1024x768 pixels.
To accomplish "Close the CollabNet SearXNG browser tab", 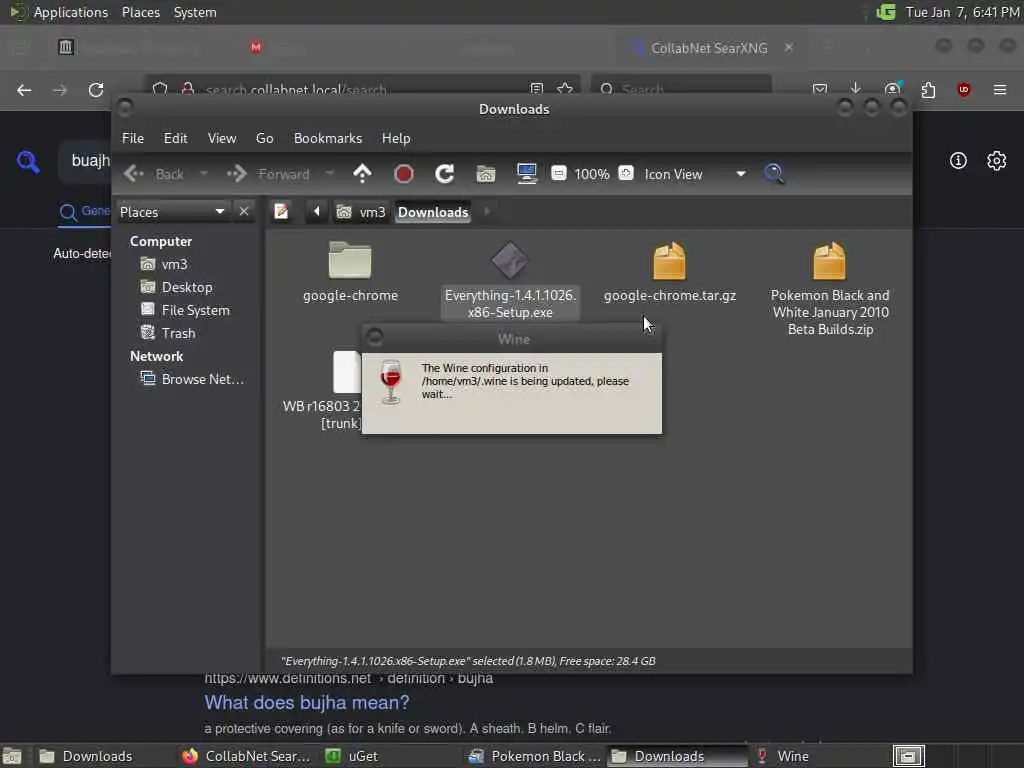I will click(789, 48).
